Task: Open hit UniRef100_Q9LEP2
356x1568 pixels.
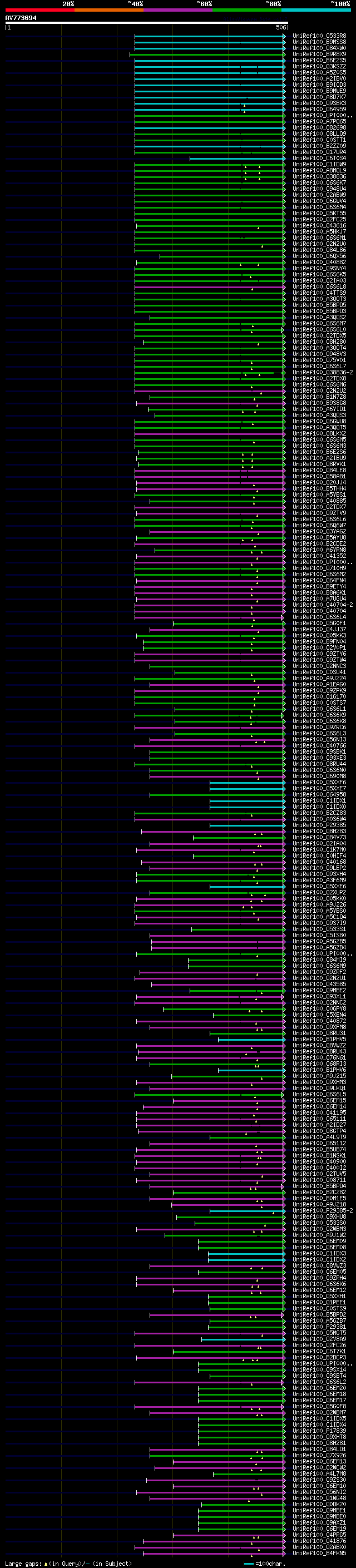Action: click(x=319, y=868)
